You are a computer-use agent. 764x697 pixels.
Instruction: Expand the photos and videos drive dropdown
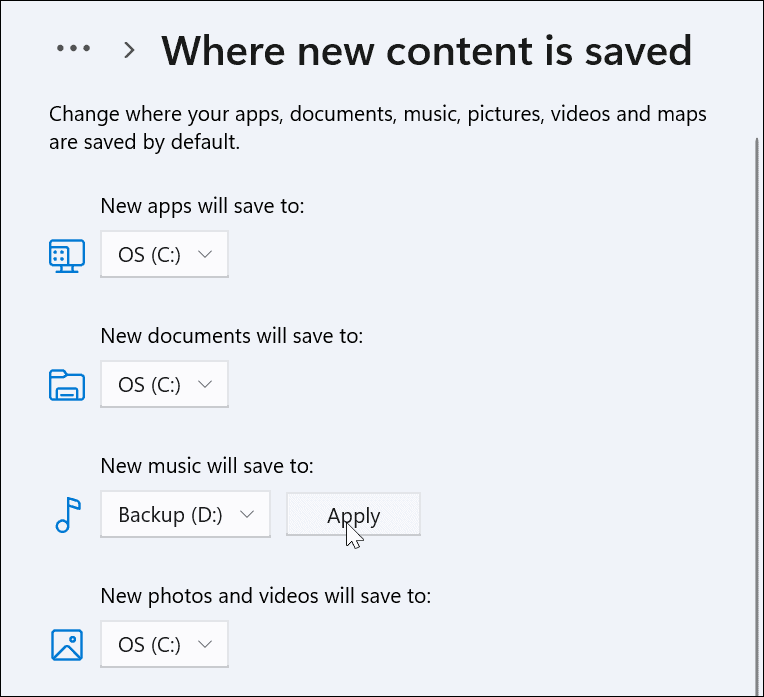click(x=164, y=645)
